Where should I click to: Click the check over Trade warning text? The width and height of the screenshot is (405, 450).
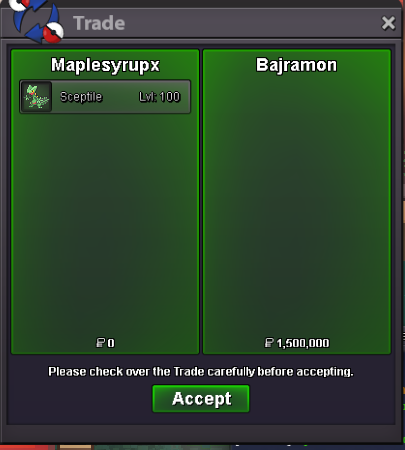[201, 371]
